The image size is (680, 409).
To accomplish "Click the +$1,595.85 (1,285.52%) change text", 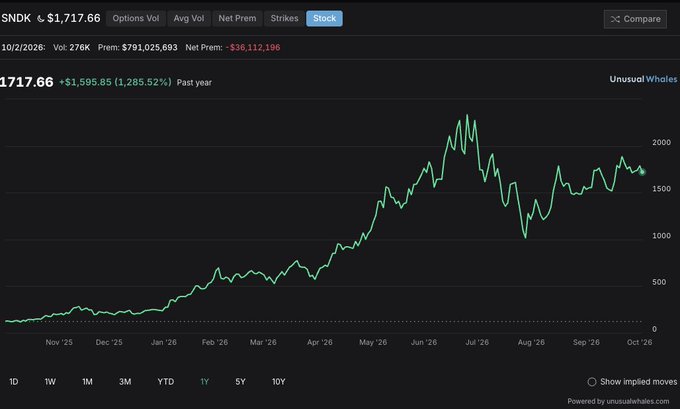I will (115, 82).
